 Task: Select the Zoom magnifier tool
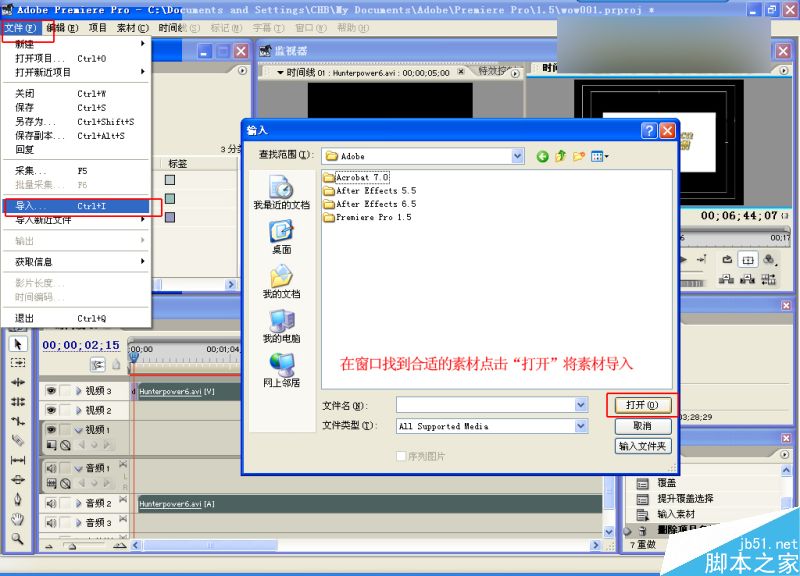(18, 538)
